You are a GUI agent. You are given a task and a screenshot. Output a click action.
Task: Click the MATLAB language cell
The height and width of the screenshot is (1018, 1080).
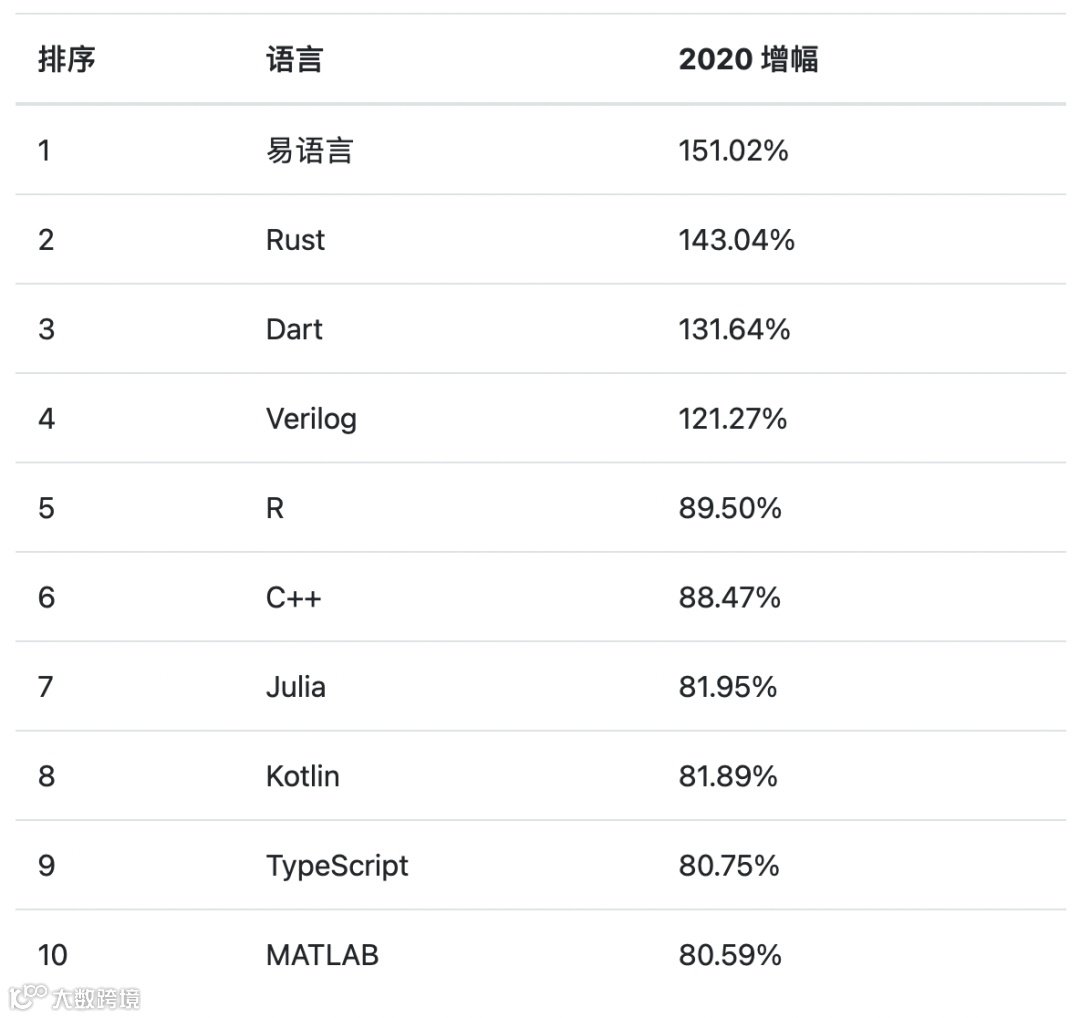point(322,955)
